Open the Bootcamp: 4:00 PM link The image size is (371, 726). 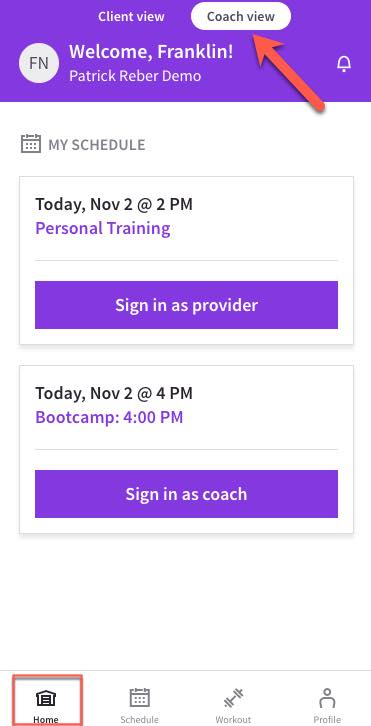[x=109, y=417]
